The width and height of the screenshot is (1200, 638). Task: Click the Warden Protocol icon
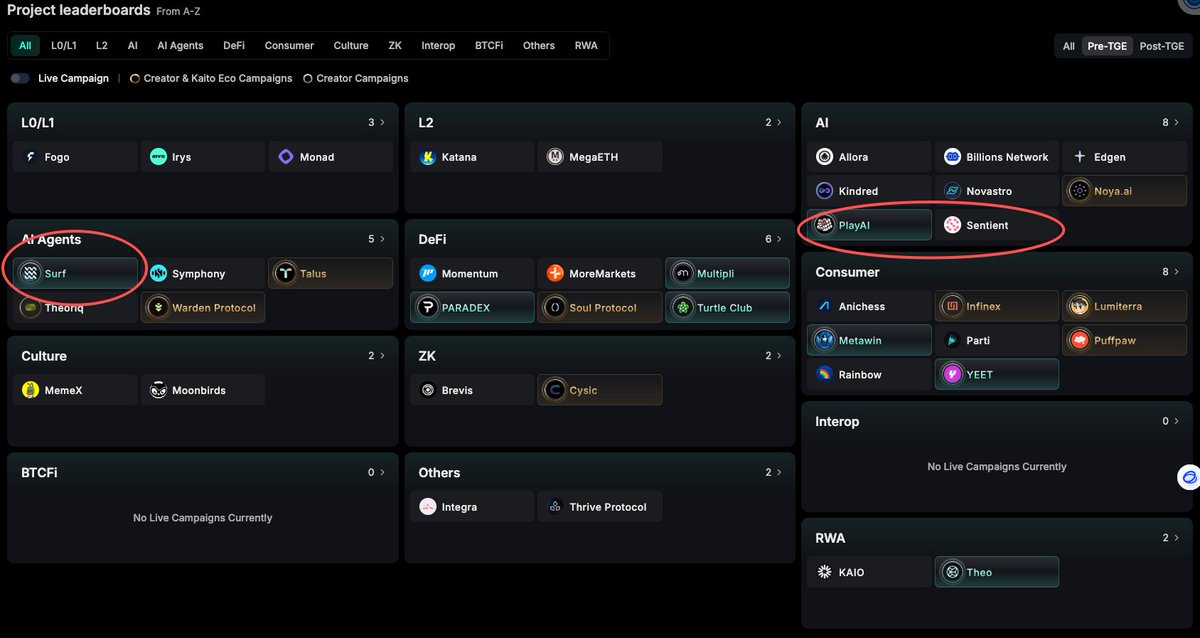pyautogui.click(x=158, y=308)
